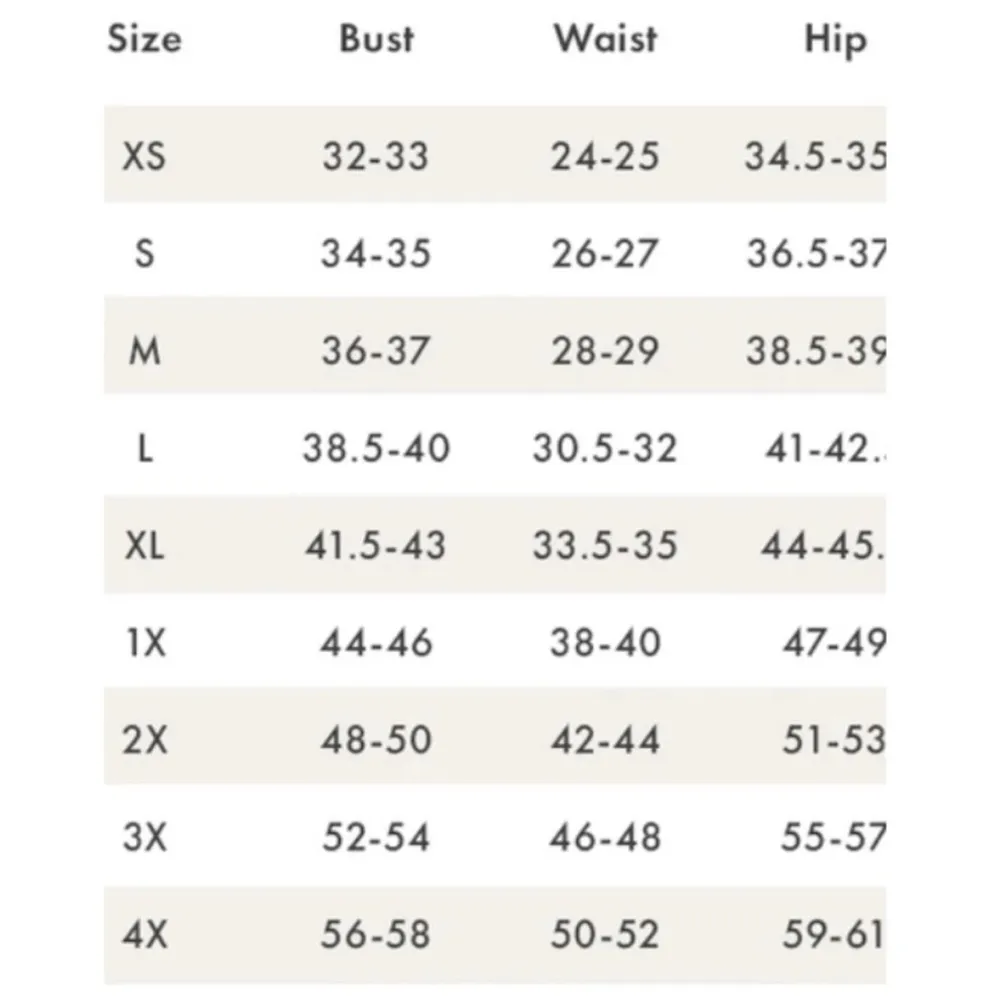Click the waist value 50-52
Screen dimensions: 1000x1000
605,935
